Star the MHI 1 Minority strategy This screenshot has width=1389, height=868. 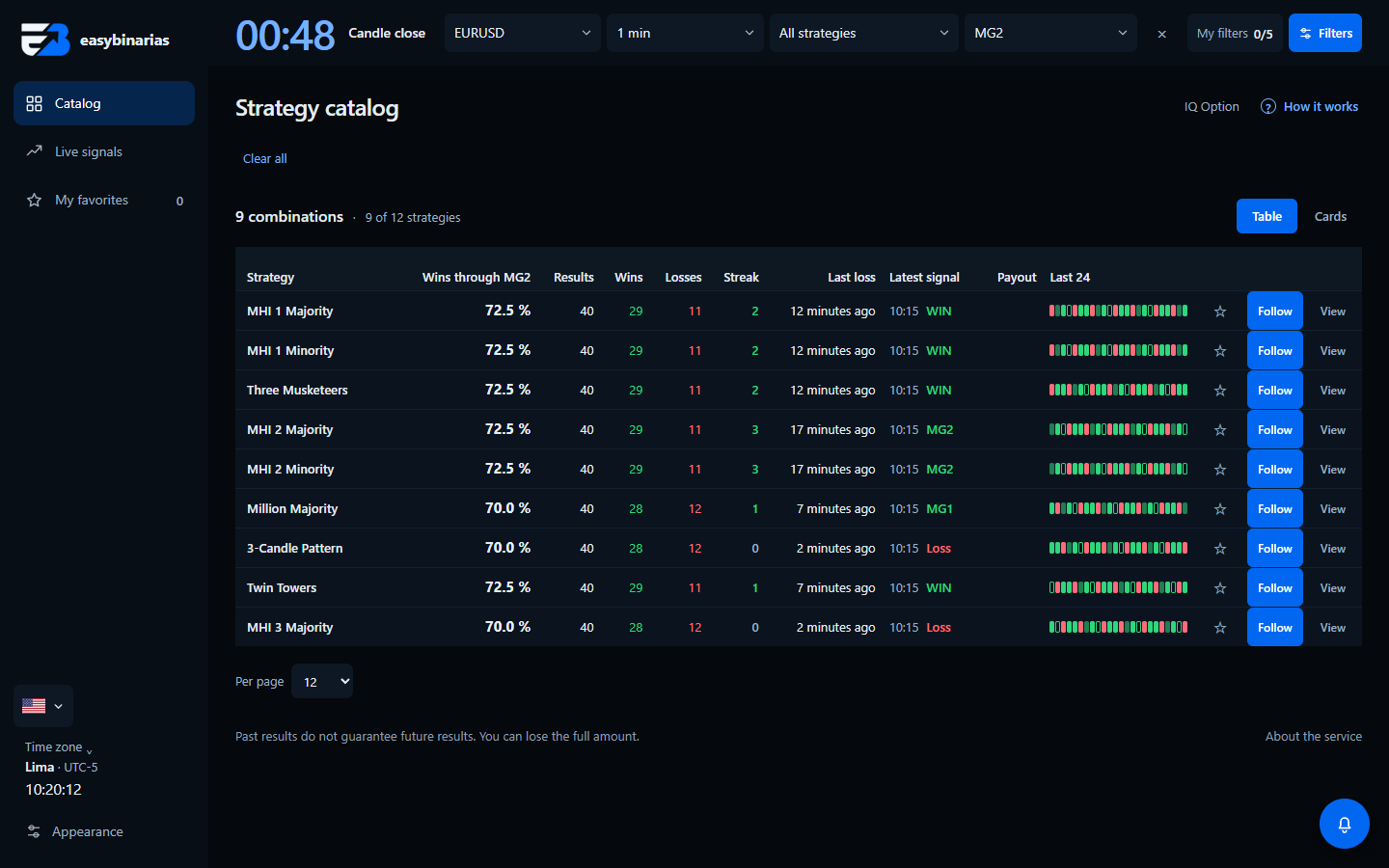click(1220, 351)
